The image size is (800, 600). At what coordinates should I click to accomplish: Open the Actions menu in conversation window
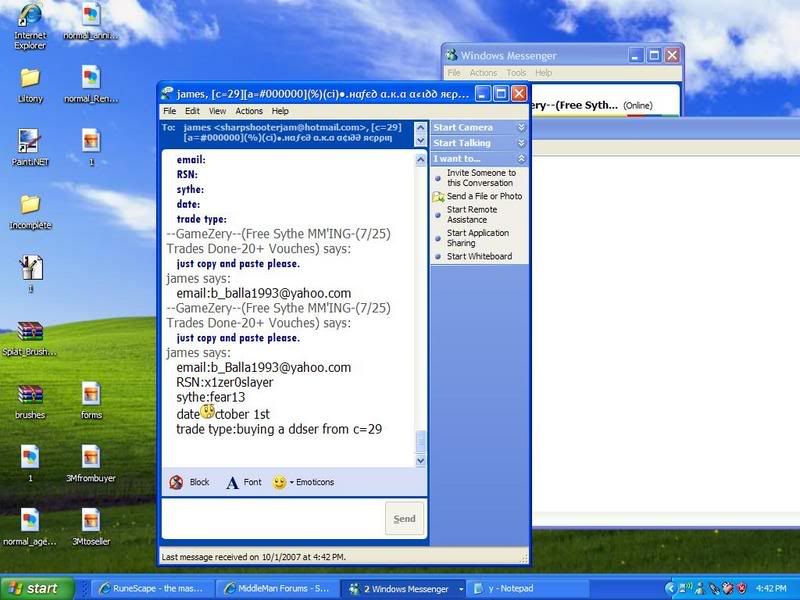(x=249, y=111)
